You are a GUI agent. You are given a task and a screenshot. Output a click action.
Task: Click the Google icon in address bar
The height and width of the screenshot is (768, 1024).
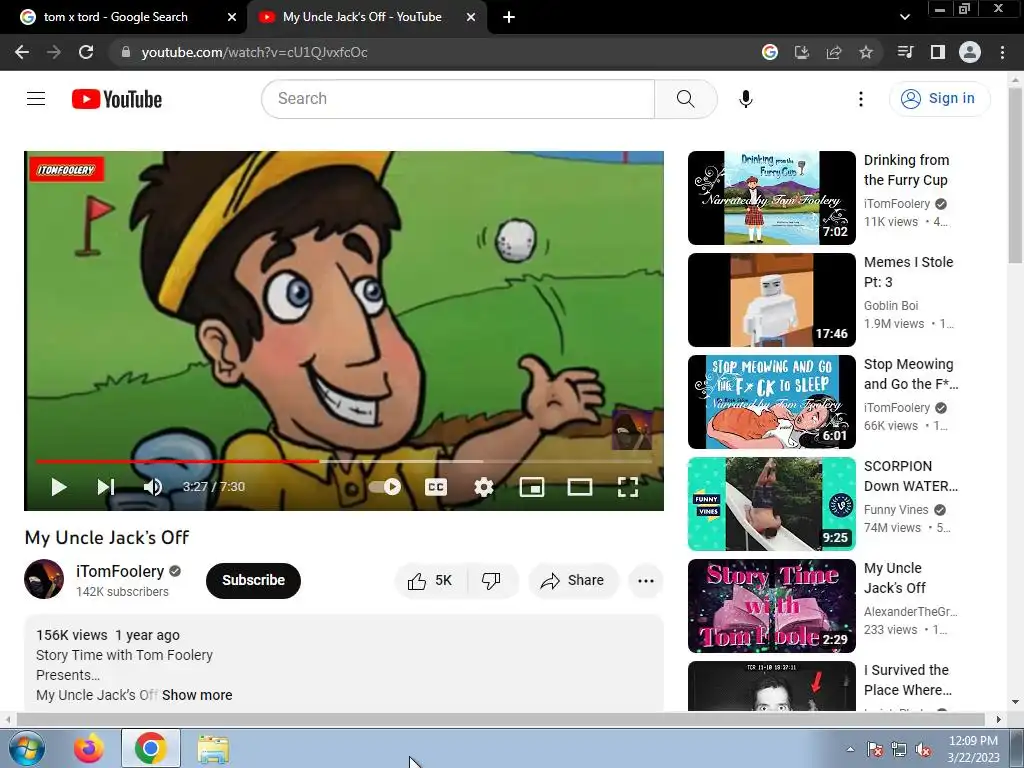pyautogui.click(x=770, y=52)
